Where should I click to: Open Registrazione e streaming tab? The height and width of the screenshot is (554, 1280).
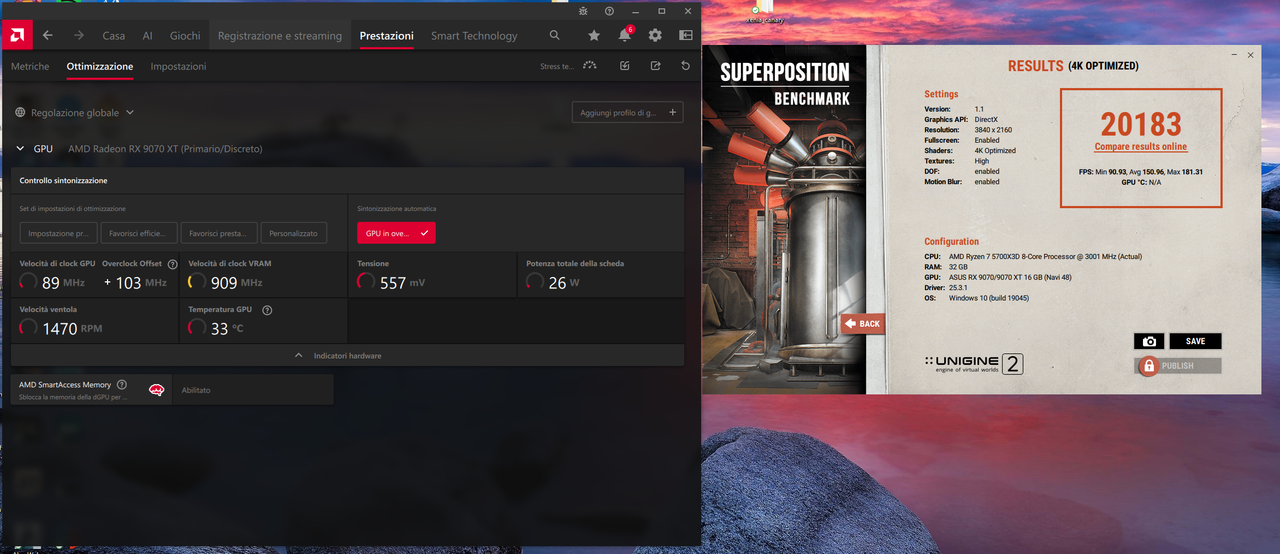click(x=280, y=35)
